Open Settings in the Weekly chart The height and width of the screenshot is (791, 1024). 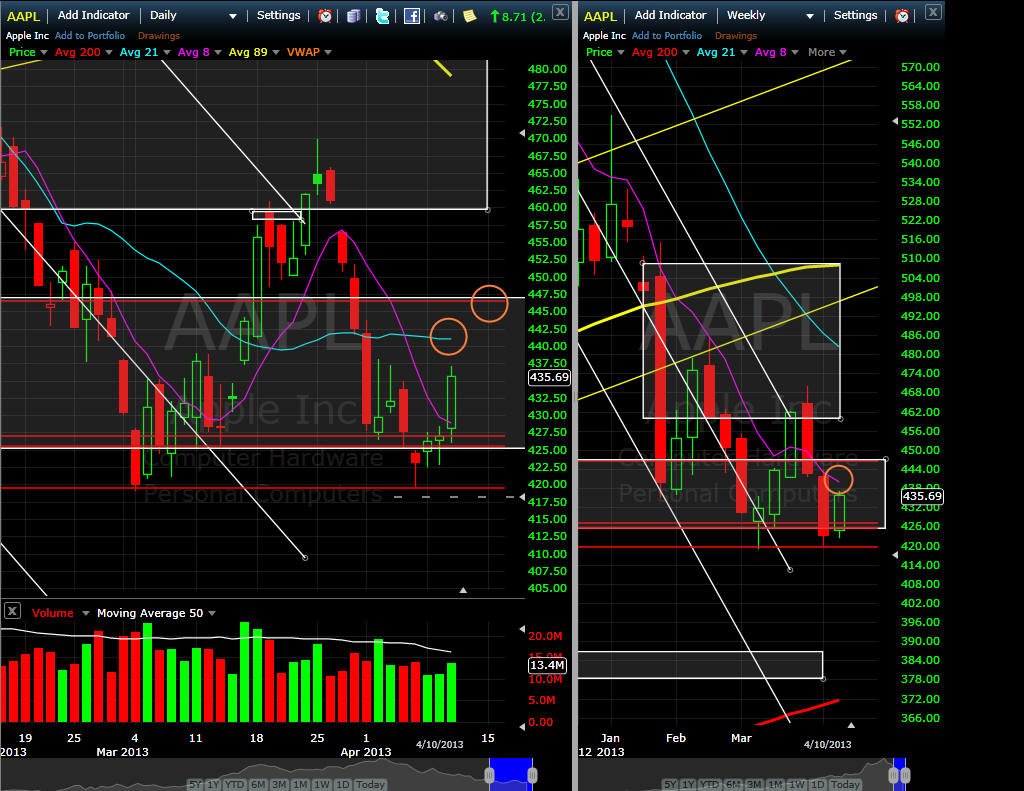855,15
